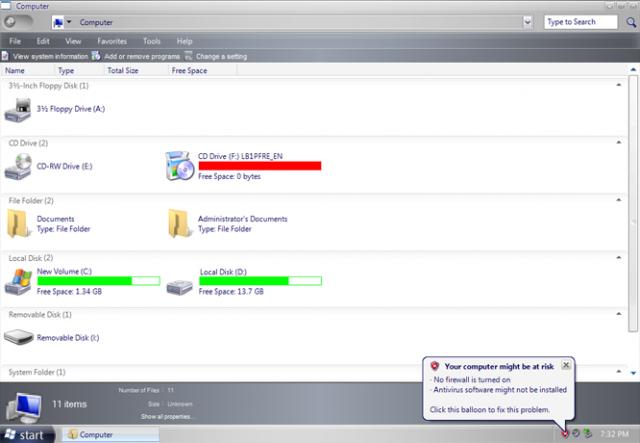Select New Volume (C:) drive icon
Screen dimensions: 640x443
tap(18, 282)
